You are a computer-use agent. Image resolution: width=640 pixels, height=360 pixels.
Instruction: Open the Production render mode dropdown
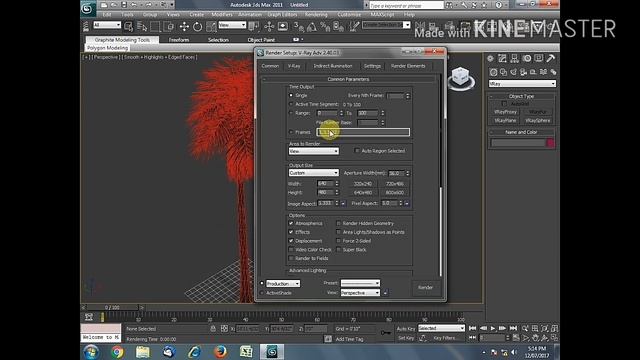tap(283, 283)
